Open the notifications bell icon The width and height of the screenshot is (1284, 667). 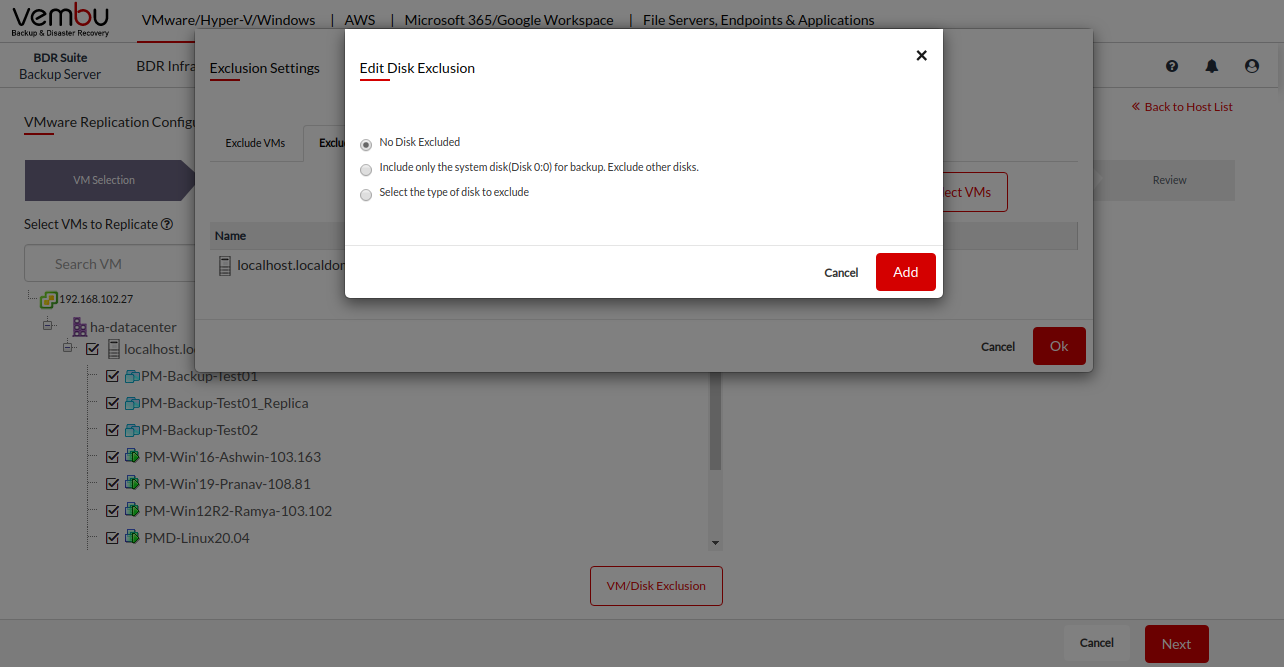click(x=1212, y=66)
